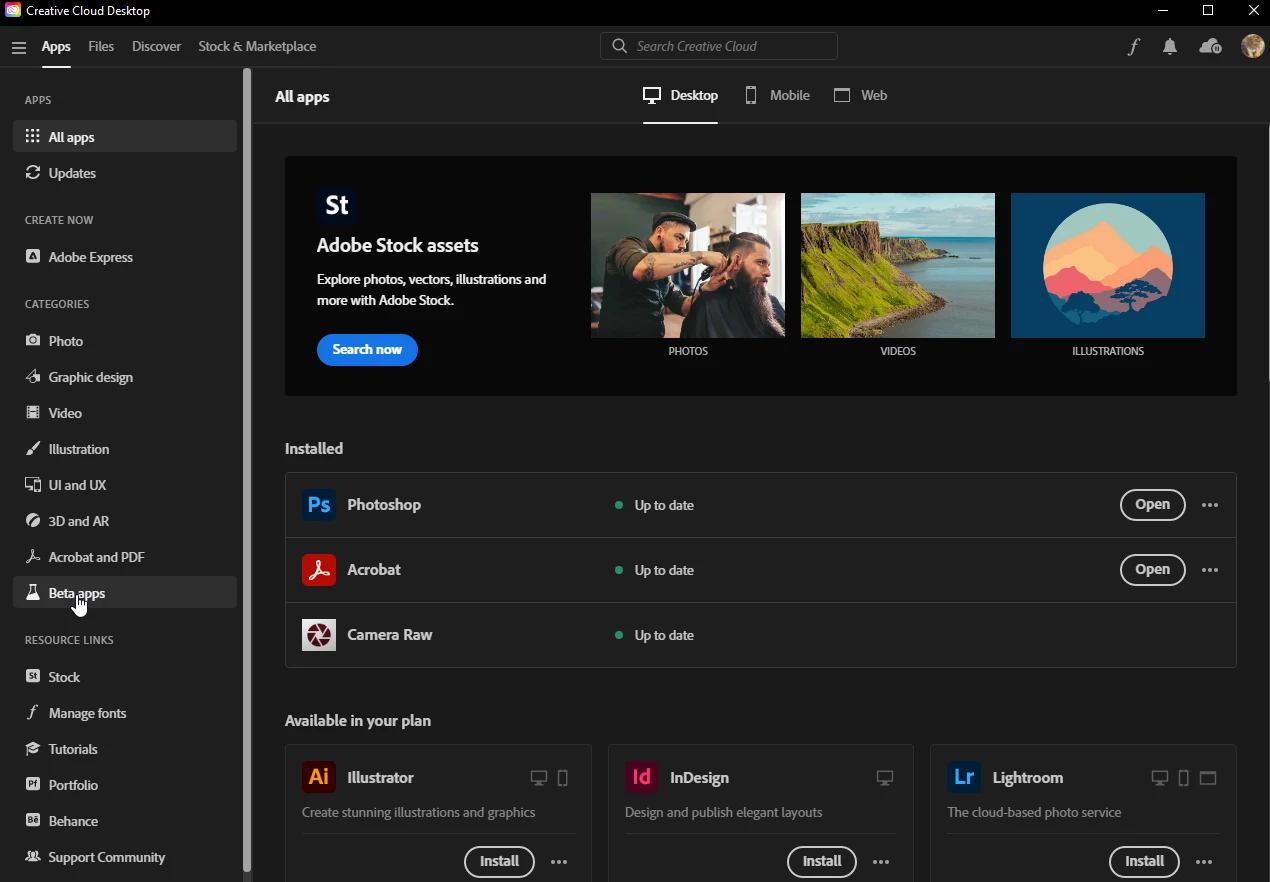
Task: Open the Behance resource link
Action: pyautogui.click(x=125, y=821)
